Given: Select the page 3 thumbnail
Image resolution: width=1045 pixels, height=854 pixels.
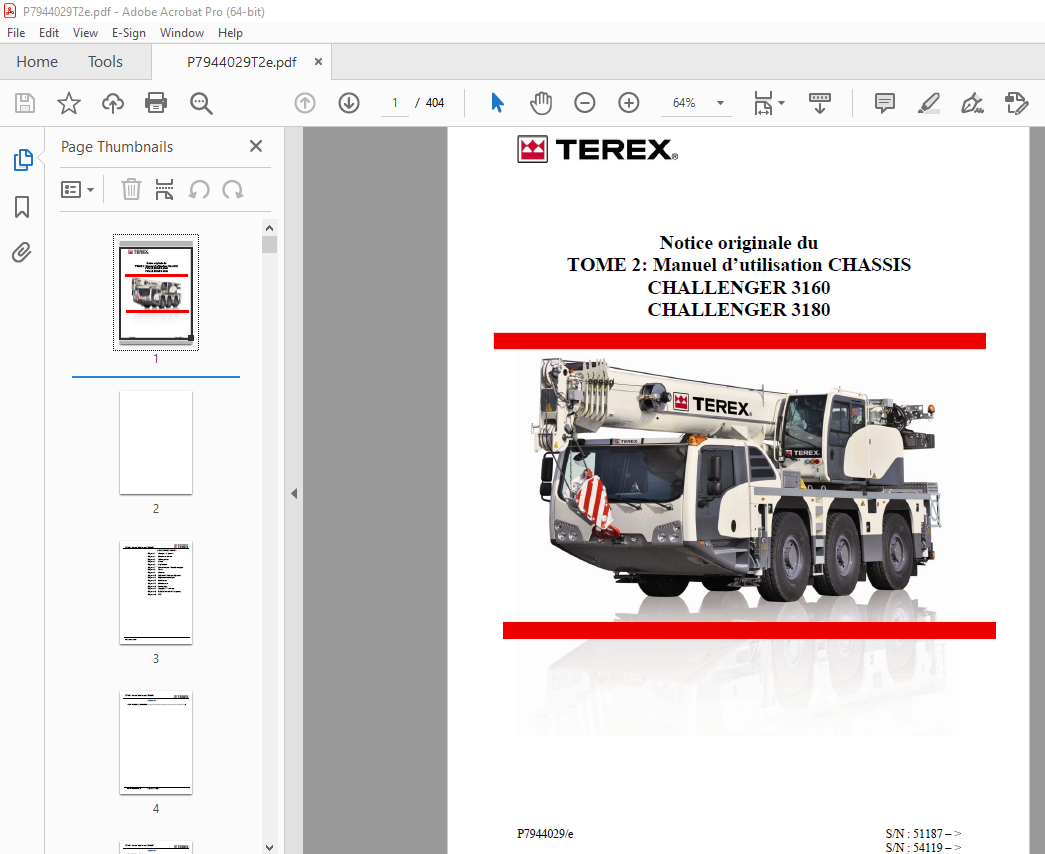Looking at the screenshot, I should [156, 593].
